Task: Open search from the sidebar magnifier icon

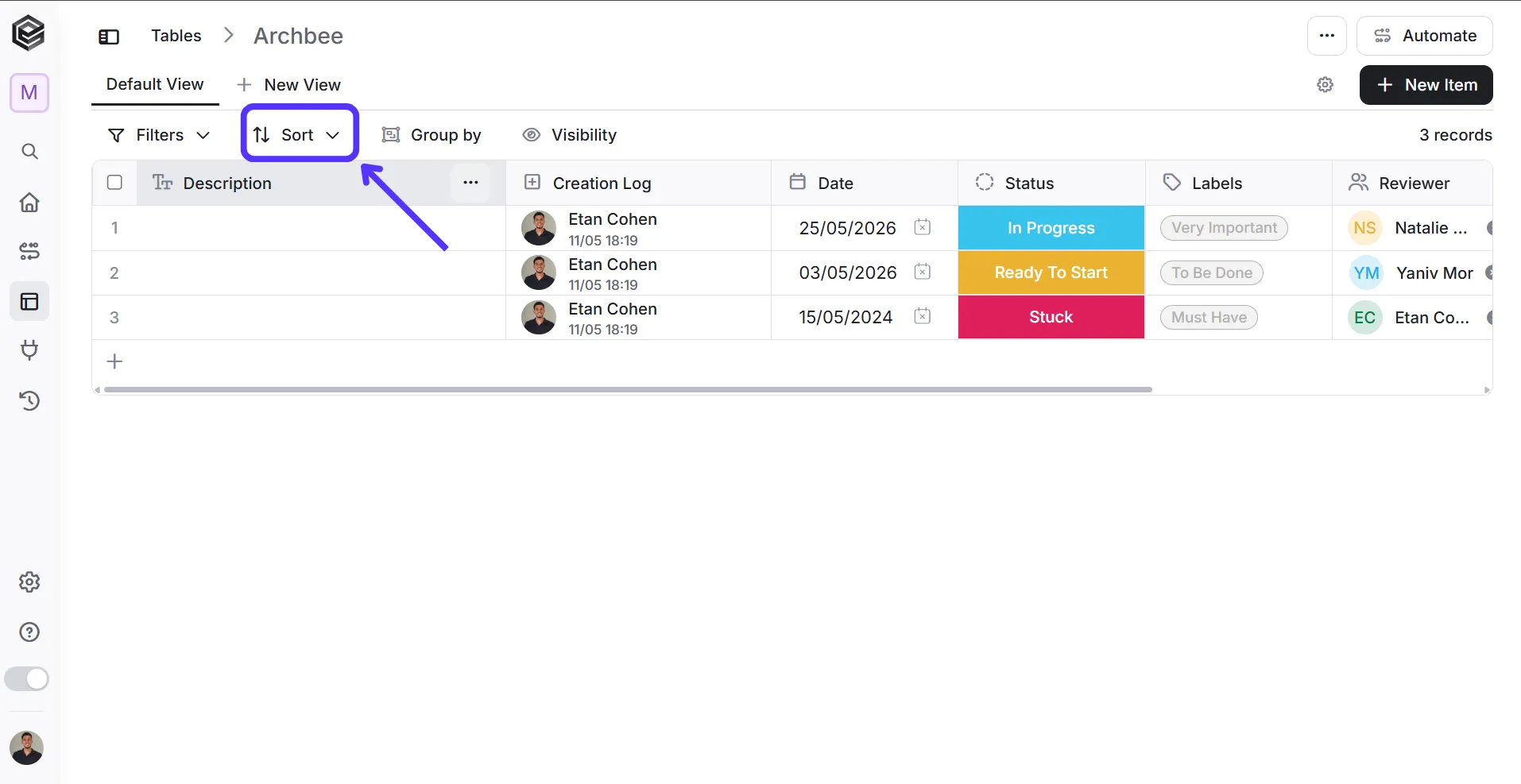Action: [x=29, y=151]
